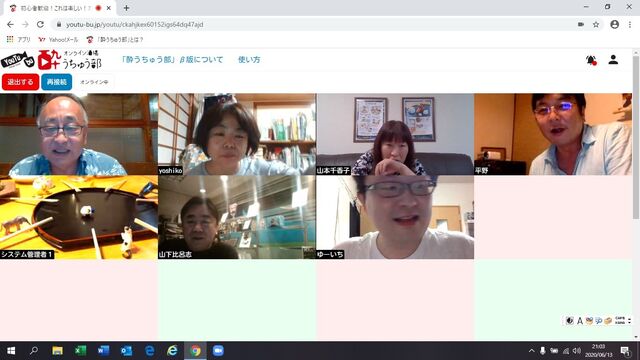Bookmark this page with the star icon
The image size is (640, 360).
click(596, 24)
